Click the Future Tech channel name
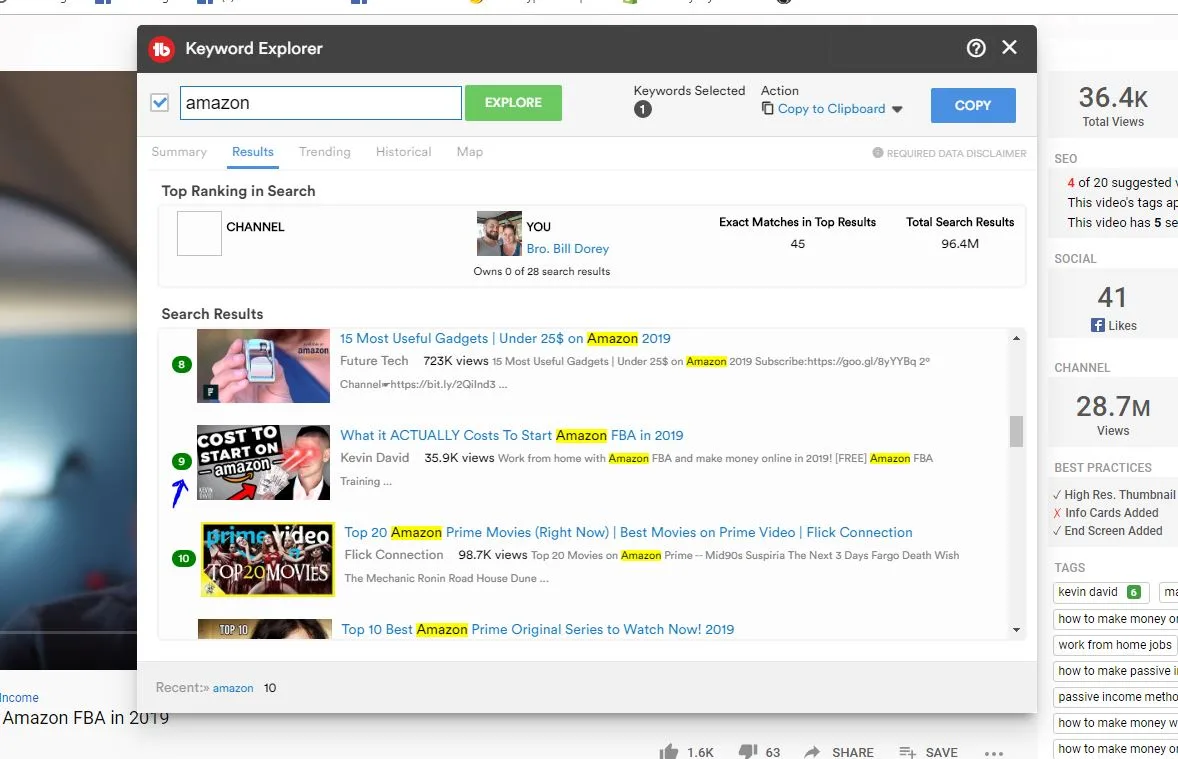The width and height of the screenshot is (1178, 759). [374, 361]
